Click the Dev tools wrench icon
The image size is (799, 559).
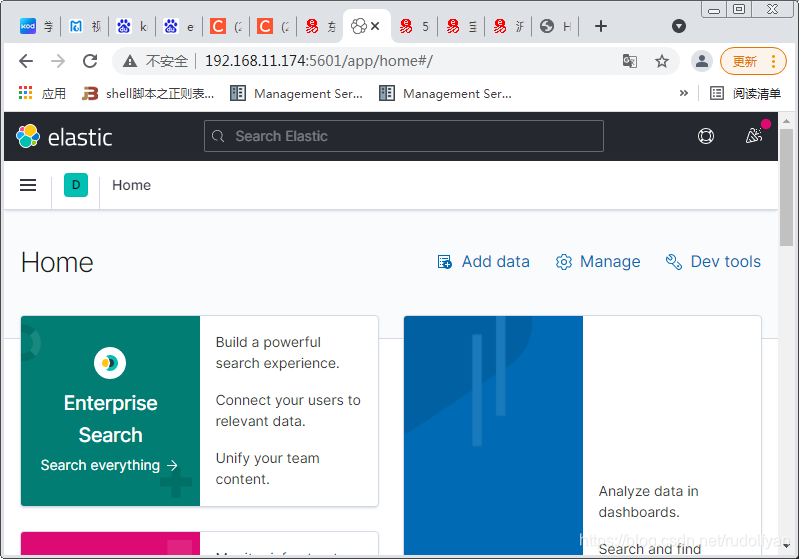point(674,262)
